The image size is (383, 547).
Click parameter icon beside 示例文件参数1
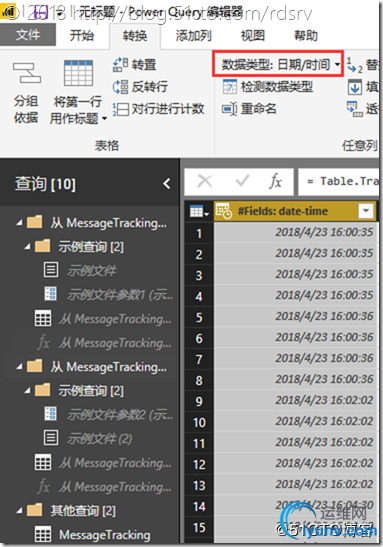(x=51, y=294)
